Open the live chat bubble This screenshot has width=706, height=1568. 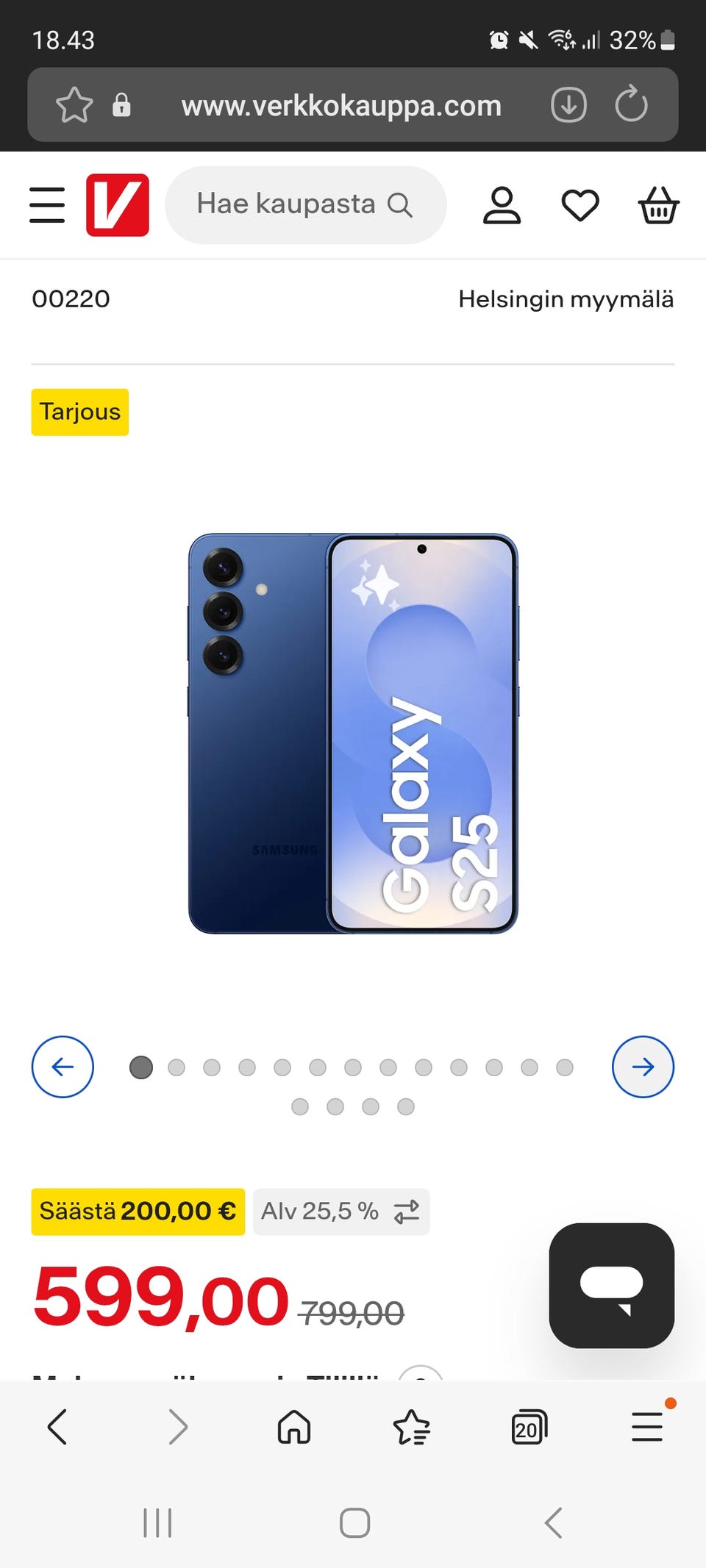[x=612, y=1285]
